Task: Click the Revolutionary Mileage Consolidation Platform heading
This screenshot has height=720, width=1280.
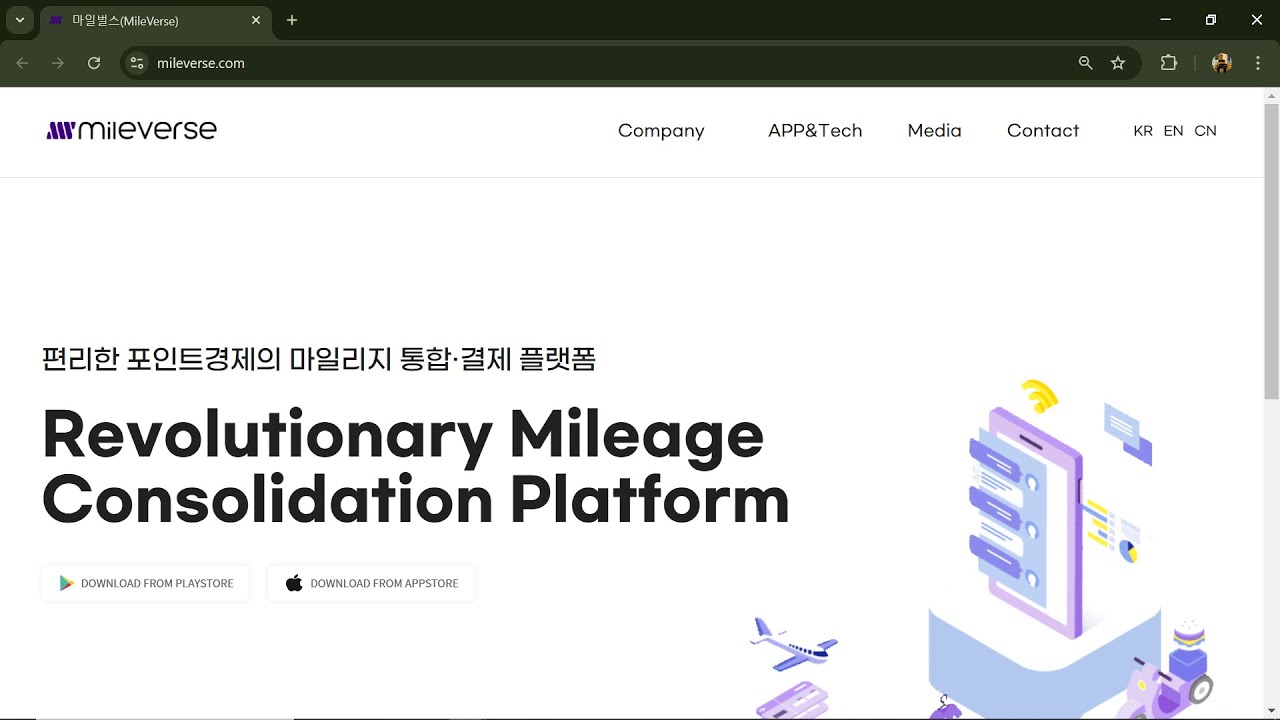Action: coord(416,466)
